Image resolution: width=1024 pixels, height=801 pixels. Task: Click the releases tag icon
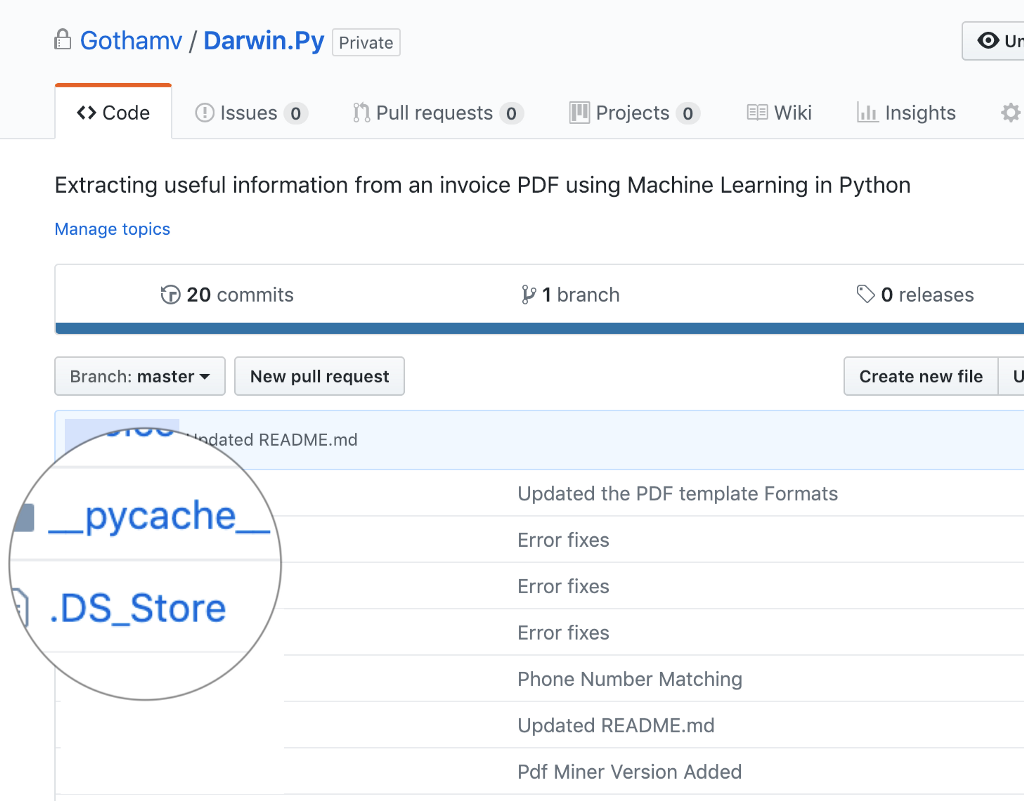pos(865,294)
